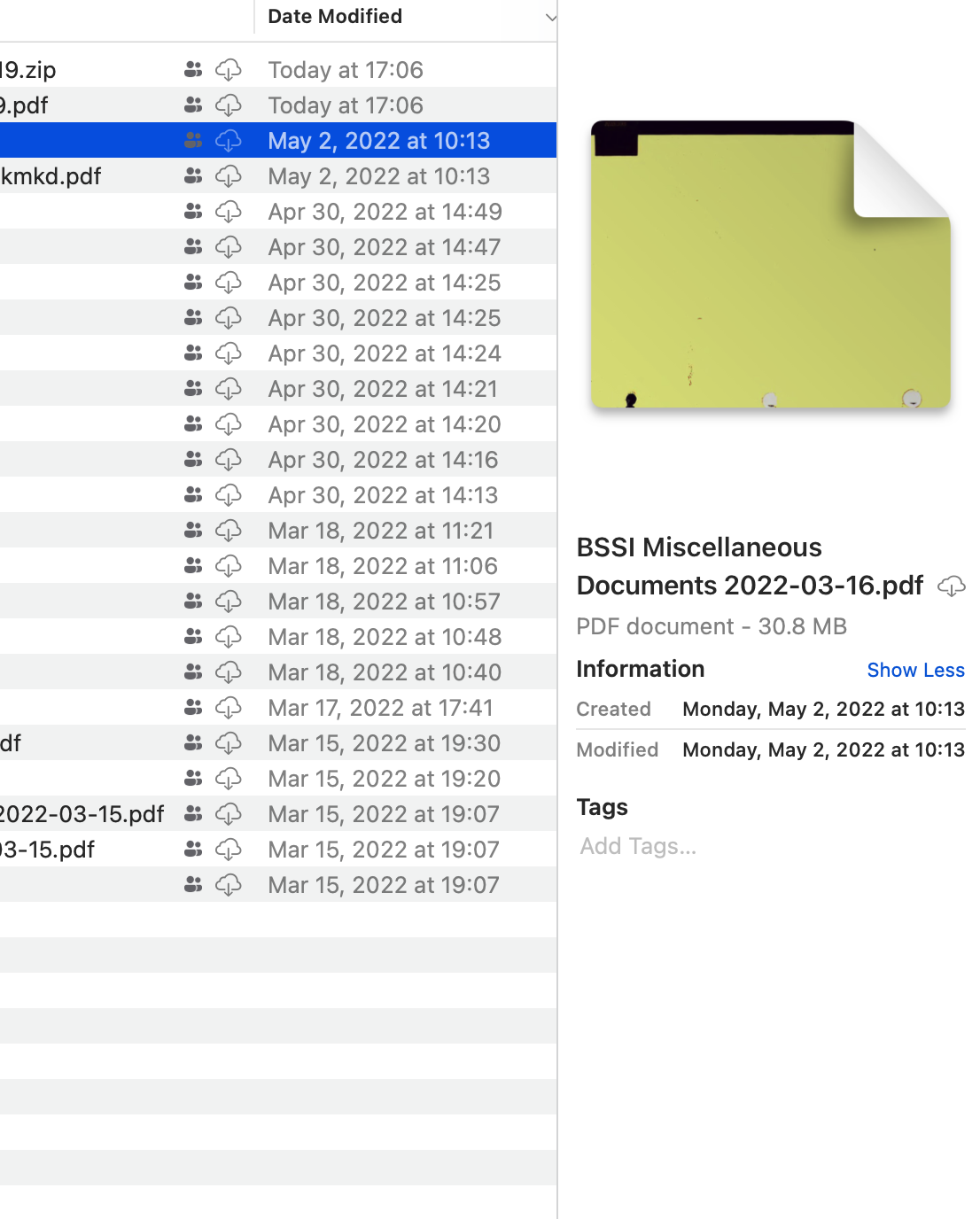
Task: Click shared people icon on kmkd.pdf row
Action: (x=193, y=176)
